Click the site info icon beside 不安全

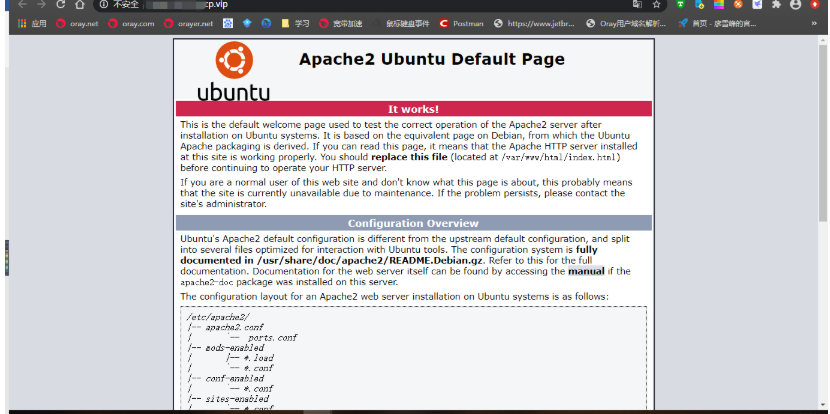point(104,5)
